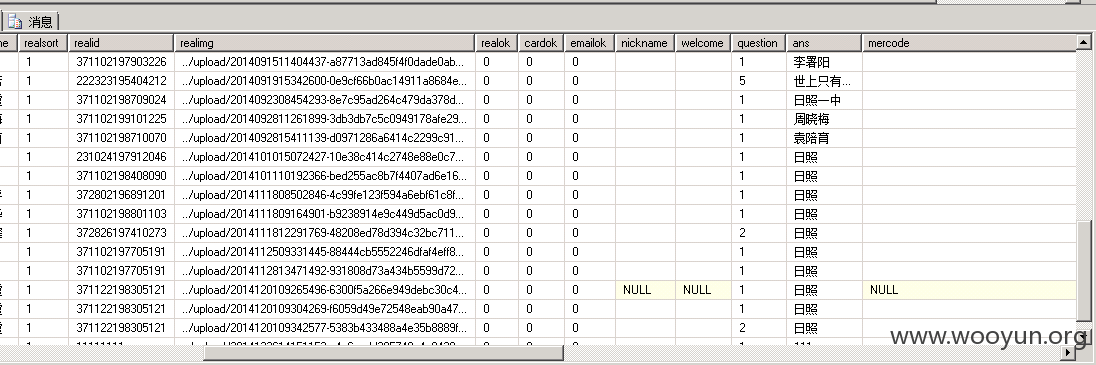
Task: Select realid cell 371102198709024
Action: [x=121, y=100]
